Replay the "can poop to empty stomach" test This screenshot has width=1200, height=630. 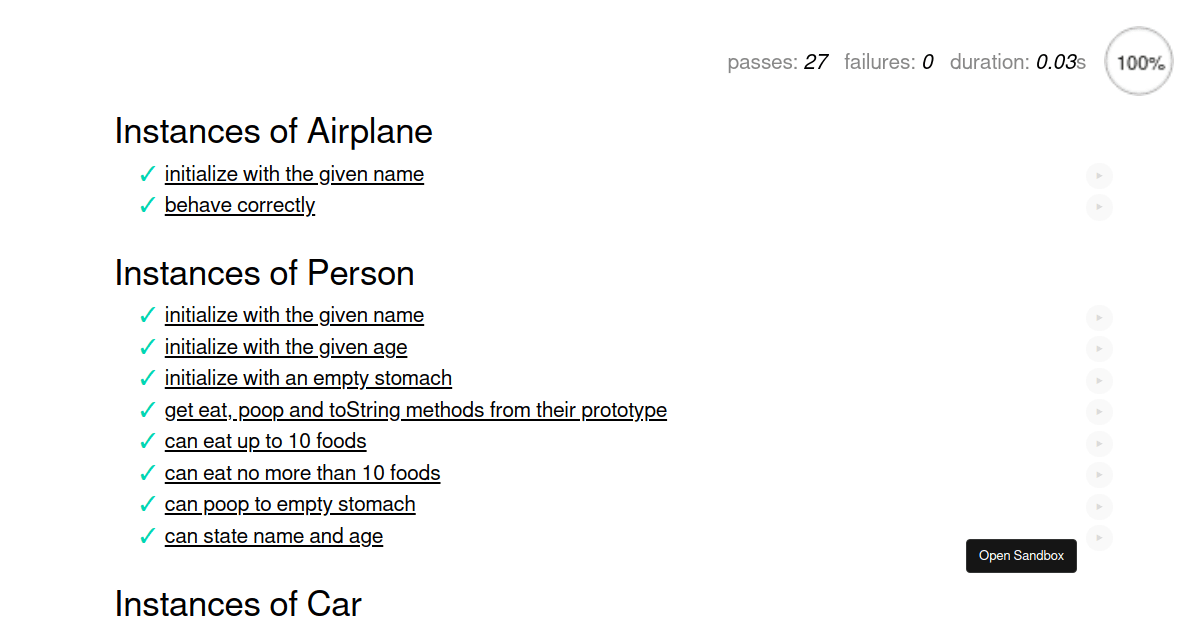(1099, 507)
